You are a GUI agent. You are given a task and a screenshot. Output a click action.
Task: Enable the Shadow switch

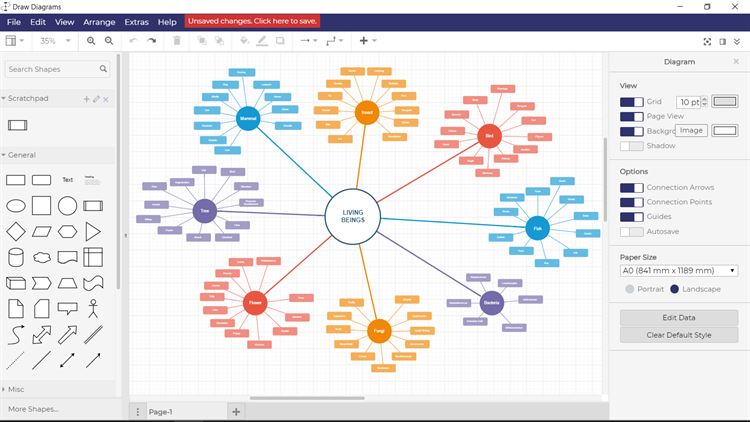click(x=631, y=146)
